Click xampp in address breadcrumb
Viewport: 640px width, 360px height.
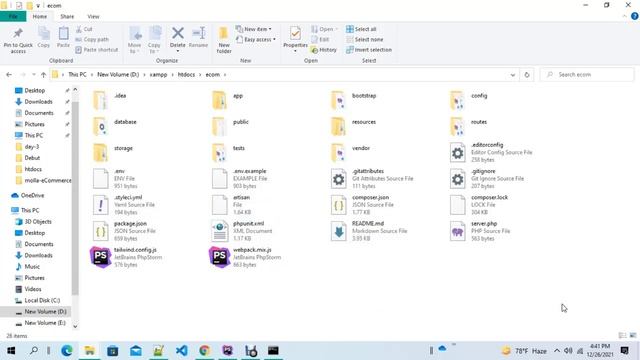(158, 75)
